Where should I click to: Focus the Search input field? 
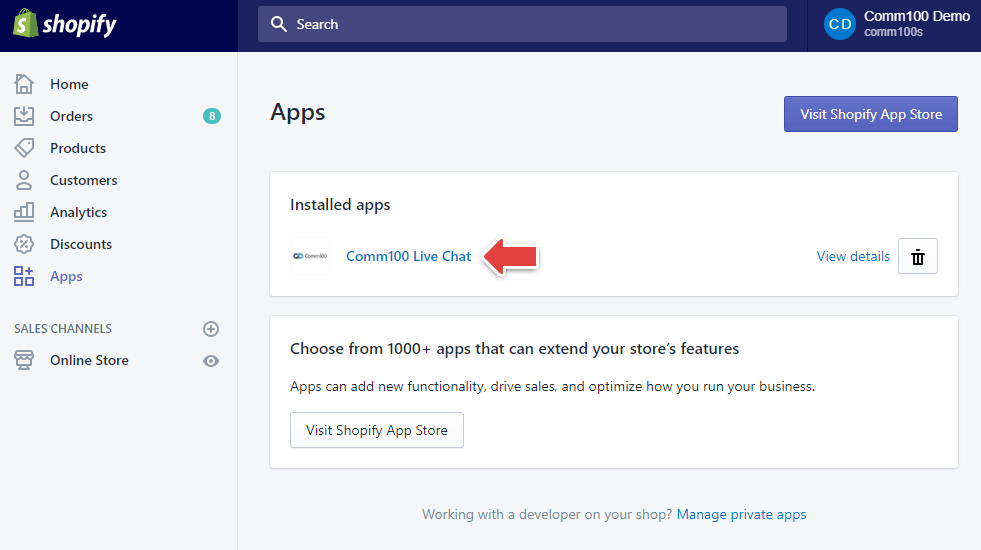click(x=522, y=24)
